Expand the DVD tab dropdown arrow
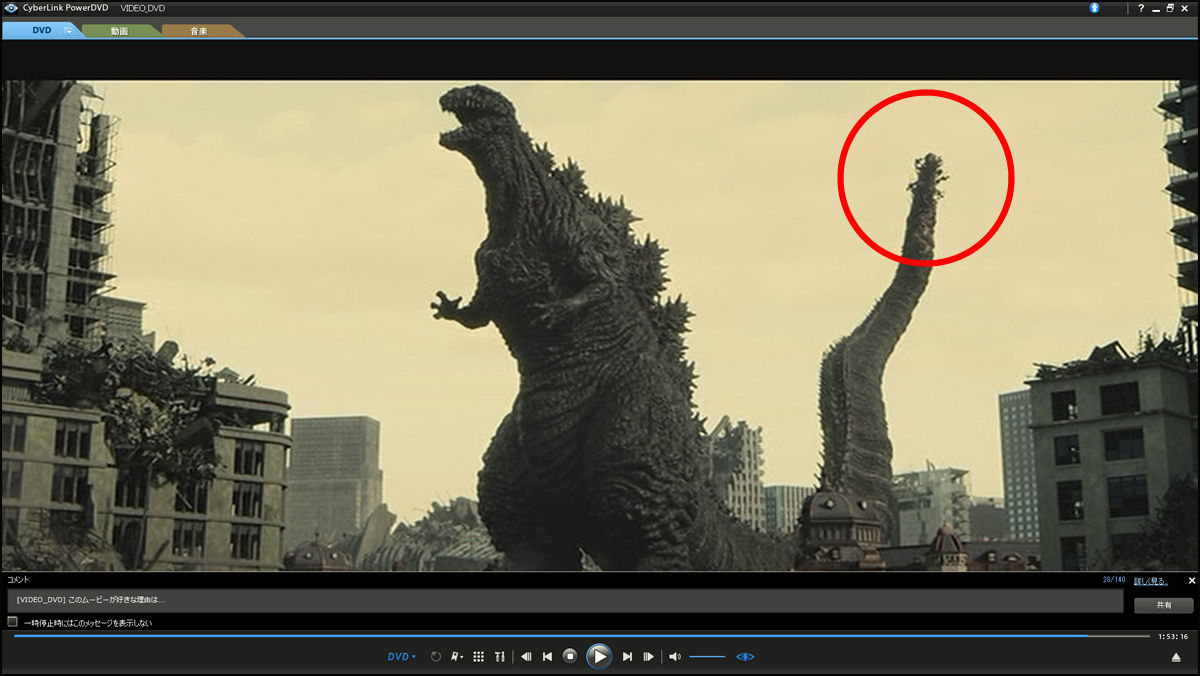 [x=68, y=31]
